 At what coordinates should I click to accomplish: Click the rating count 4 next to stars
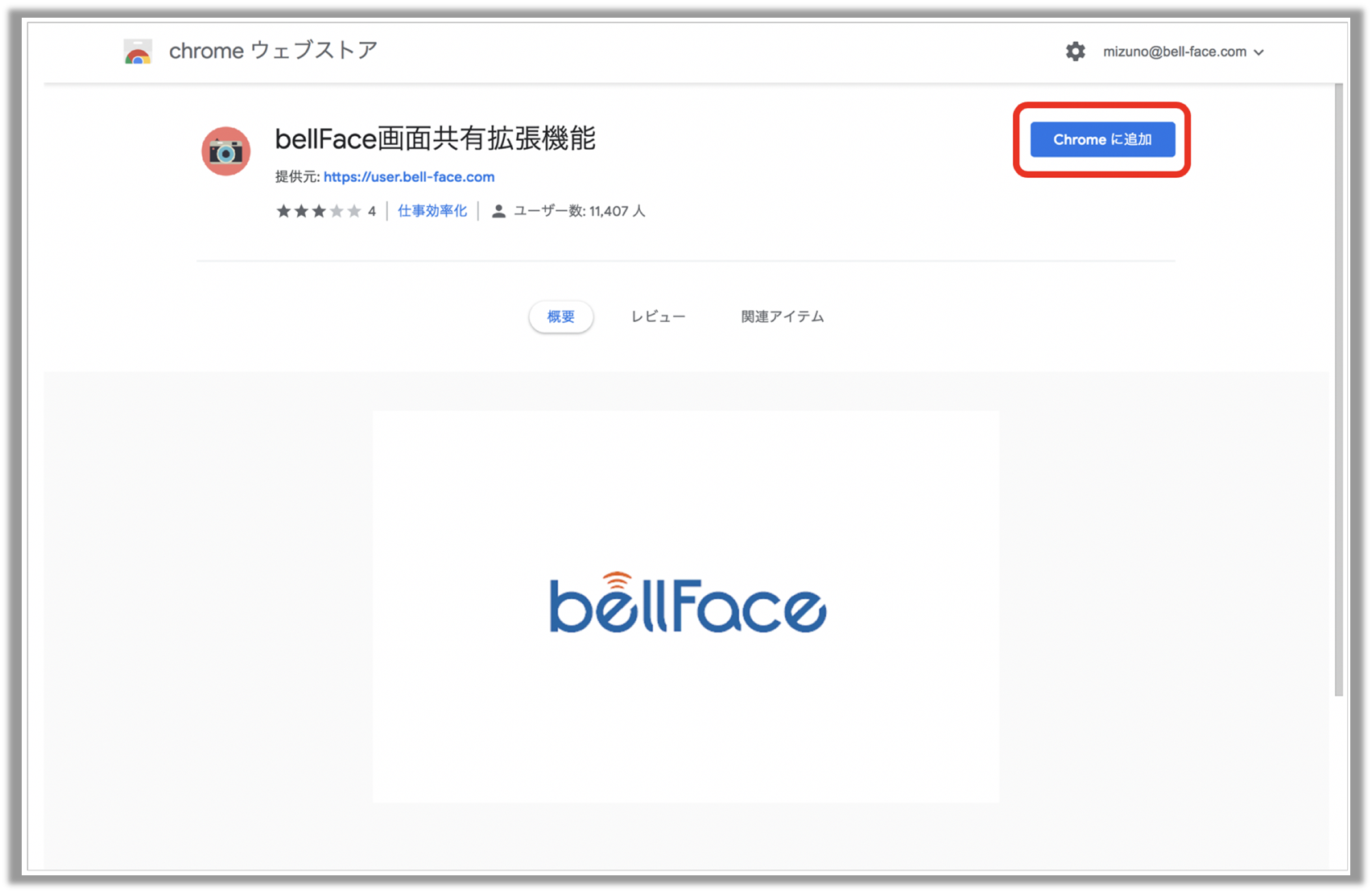pyautogui.click(x=372, y=211)
